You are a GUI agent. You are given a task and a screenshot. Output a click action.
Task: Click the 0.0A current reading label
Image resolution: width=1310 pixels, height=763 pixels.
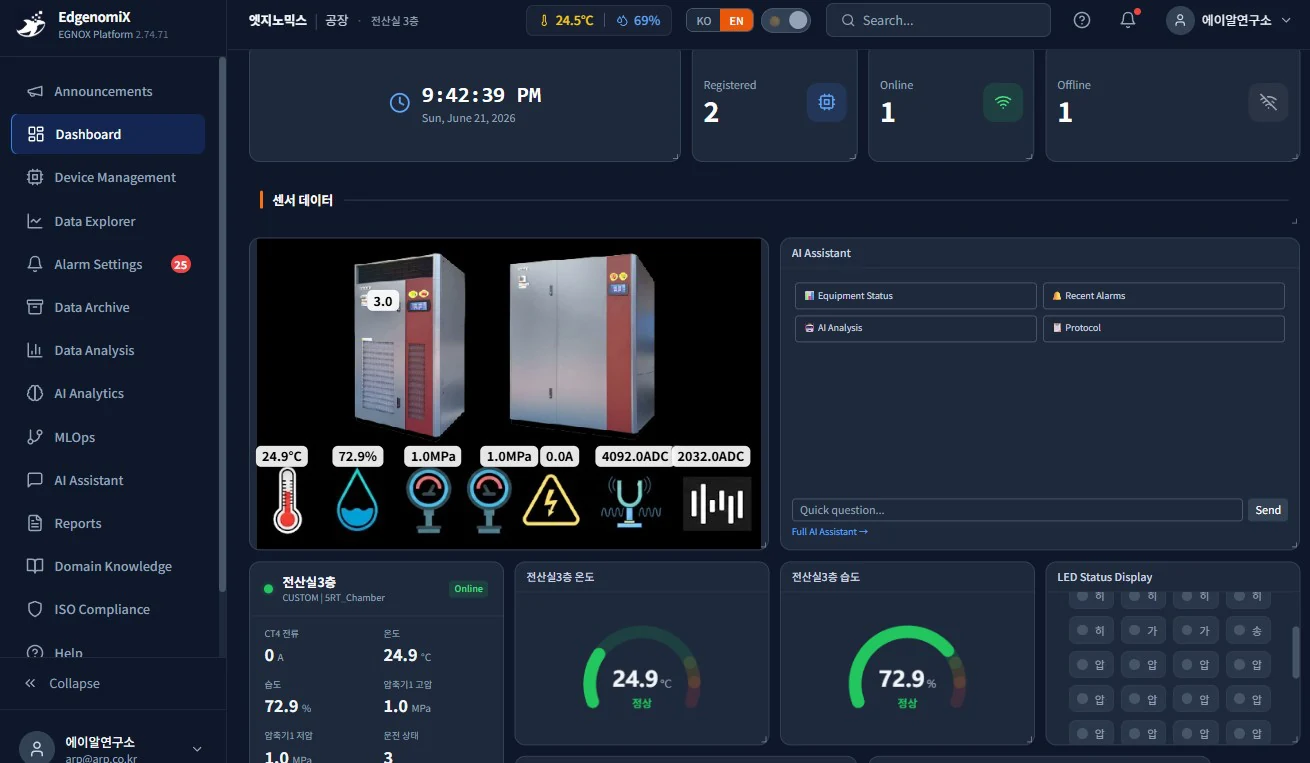560,456
